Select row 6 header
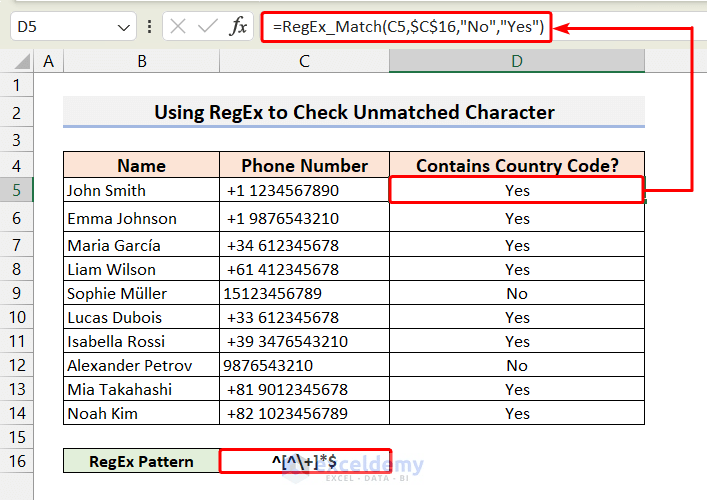 point(17,218)
